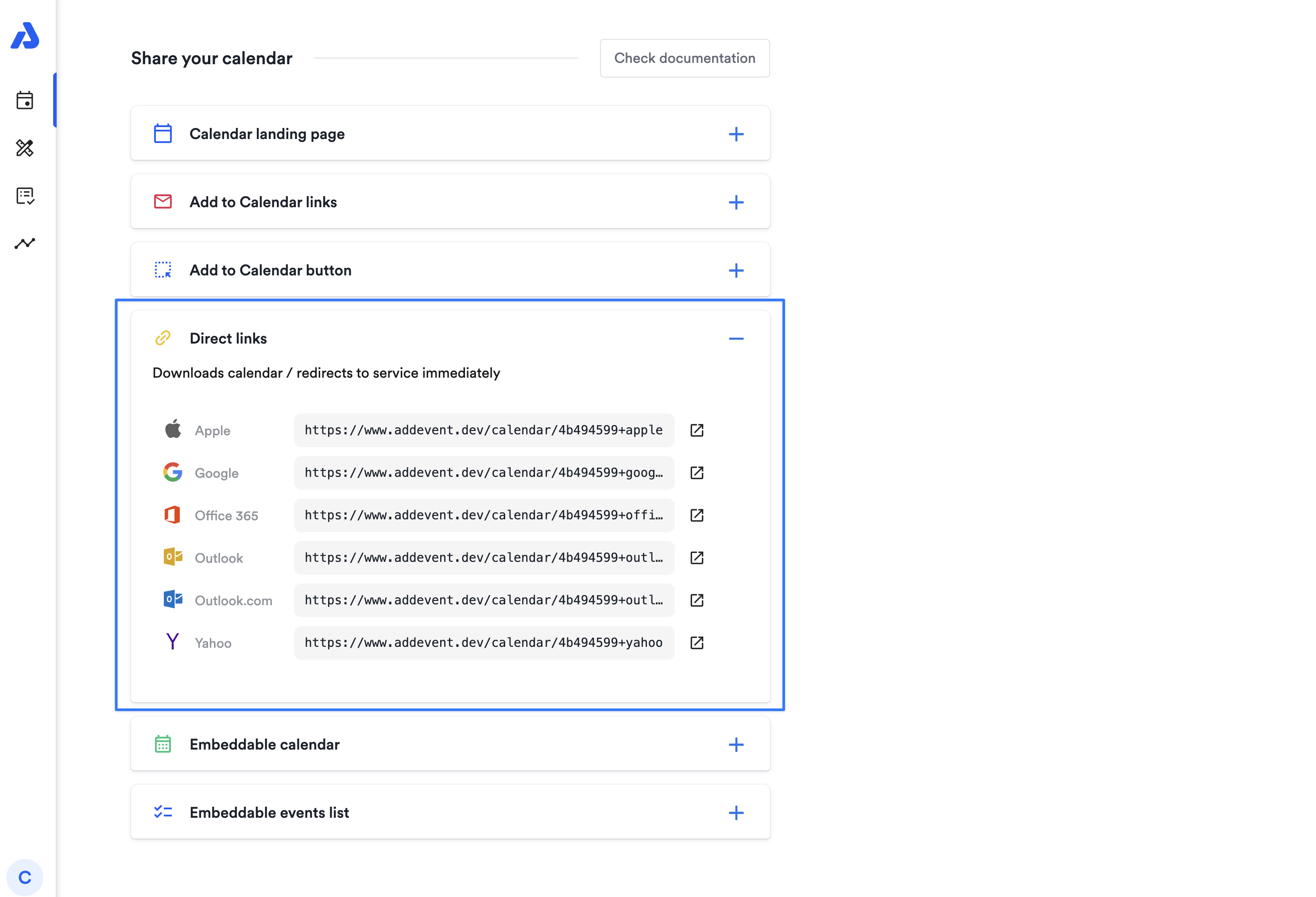Image resolution: width=1316 pixels, height=897 pixels.
Task: Open Yahoo link external icon
Action: tap(697, 643)
